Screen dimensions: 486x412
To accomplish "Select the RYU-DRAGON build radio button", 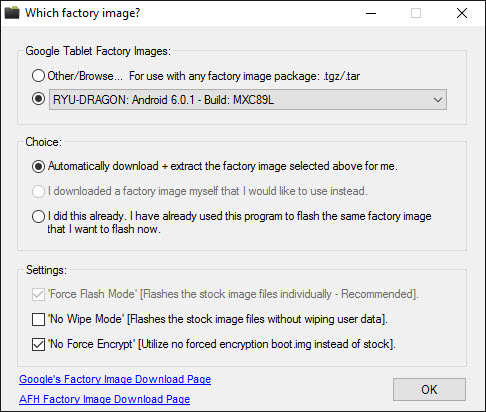I will click(x=38, y=99).
